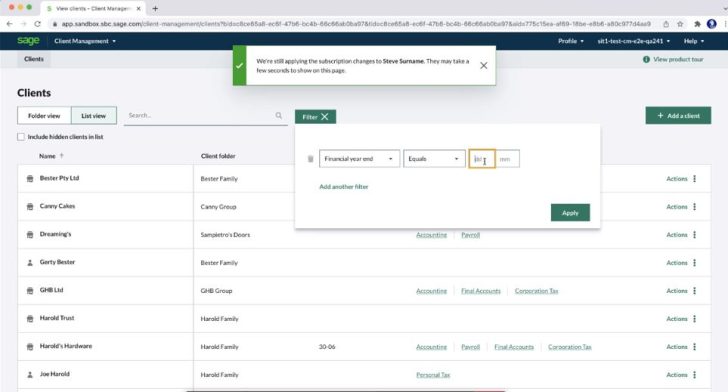The height and width of the screenshot is (392, 728).
Task: Toggle Include hidden clients in list
Action: click(x=21, y=137)
